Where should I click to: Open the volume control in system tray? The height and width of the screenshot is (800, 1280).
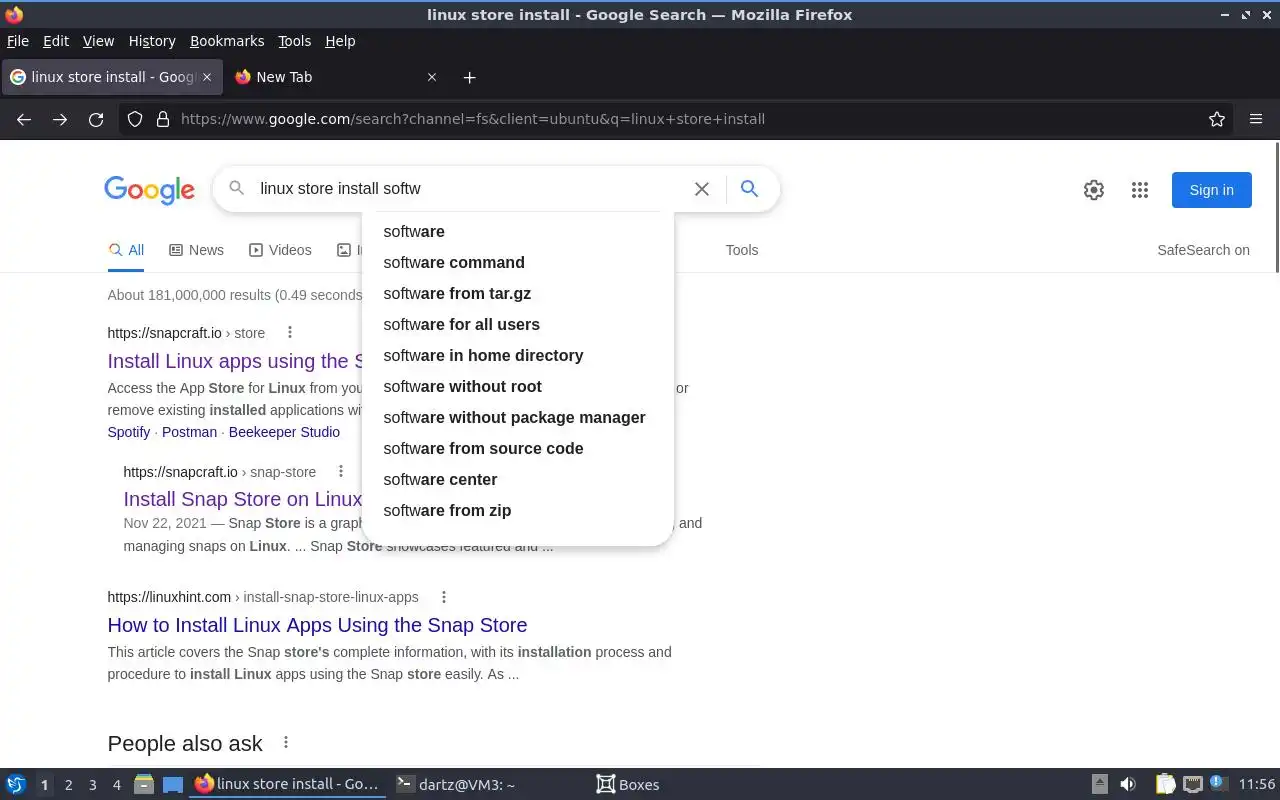point(1128,784)
